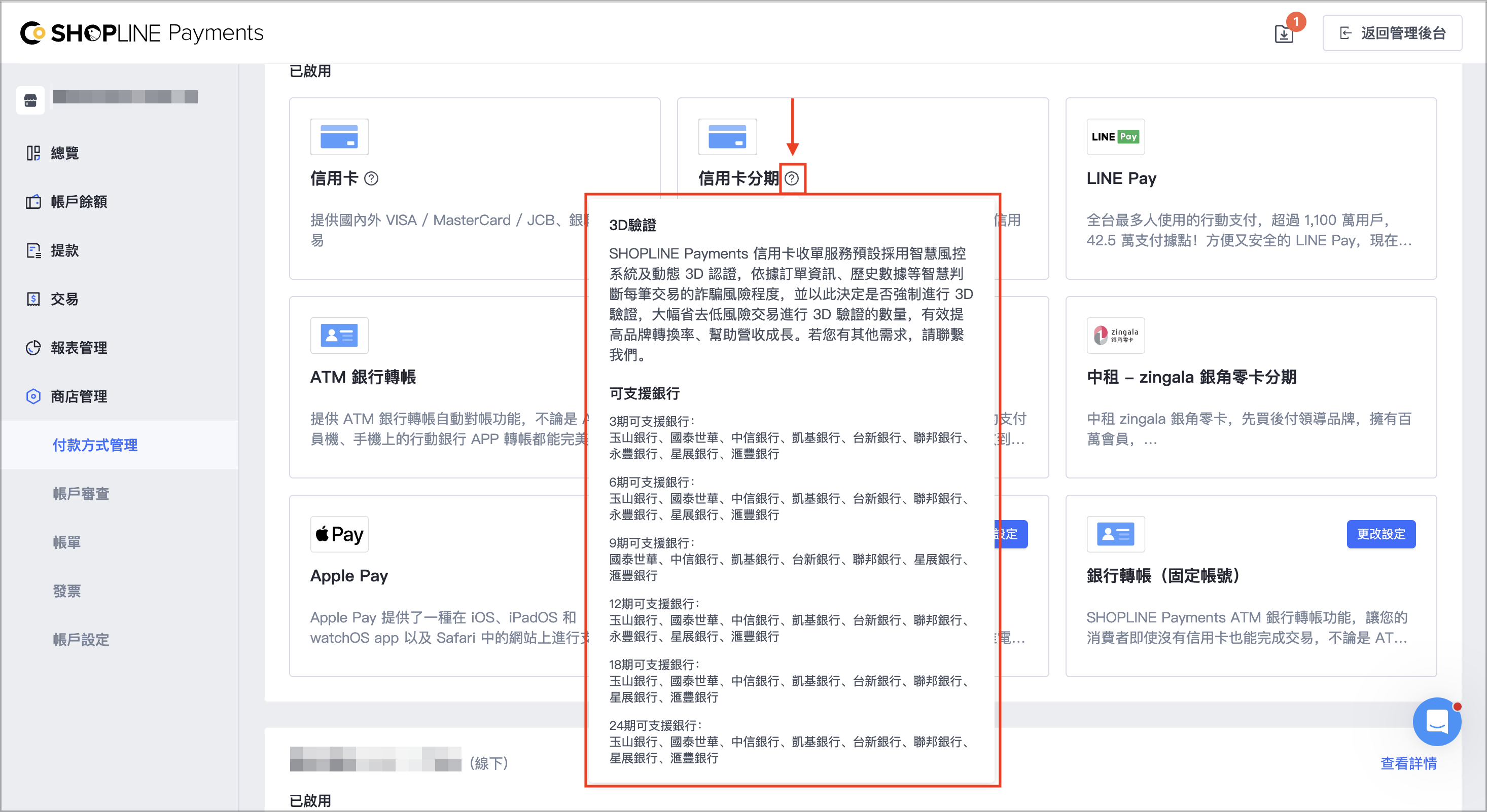Click the 銀行轉帳（固定帳號）title
Viewport: 1487px width, 812px height.
coord(1164,576)
